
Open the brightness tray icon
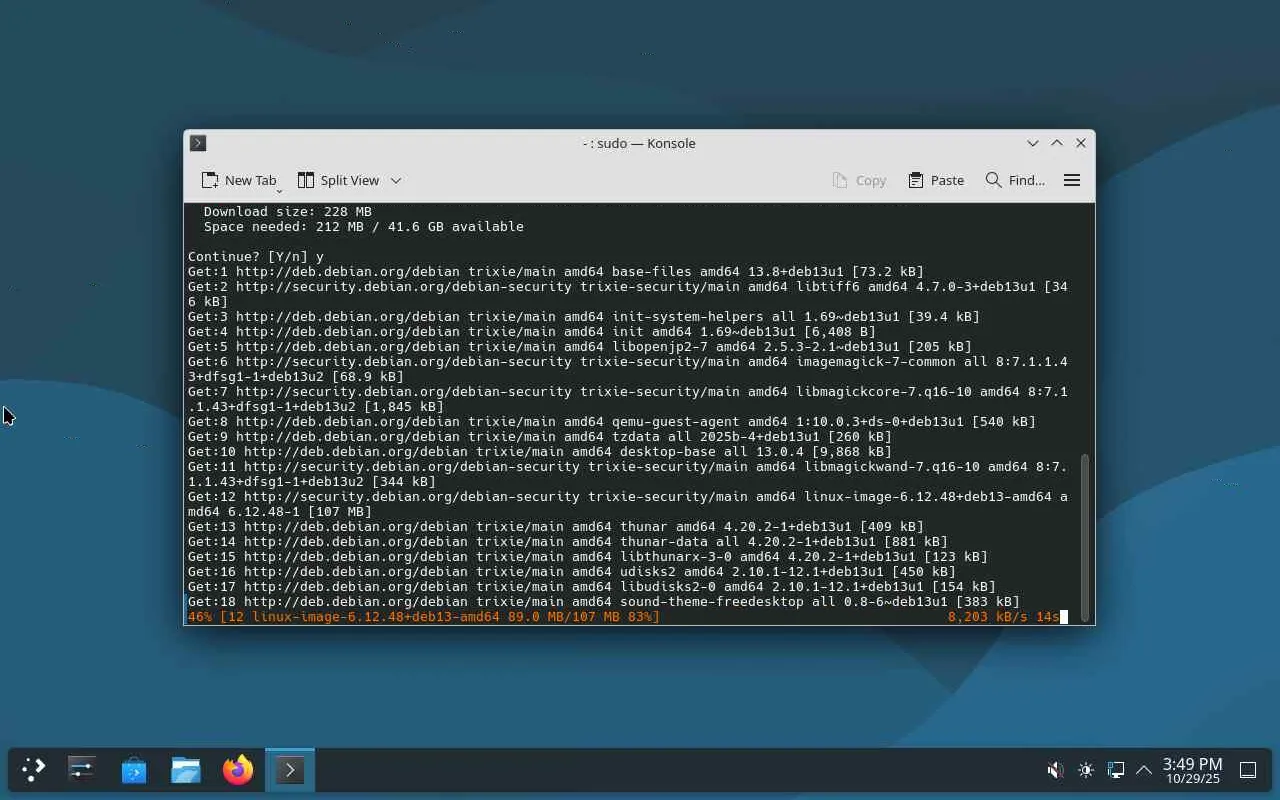click(1086, 770)
